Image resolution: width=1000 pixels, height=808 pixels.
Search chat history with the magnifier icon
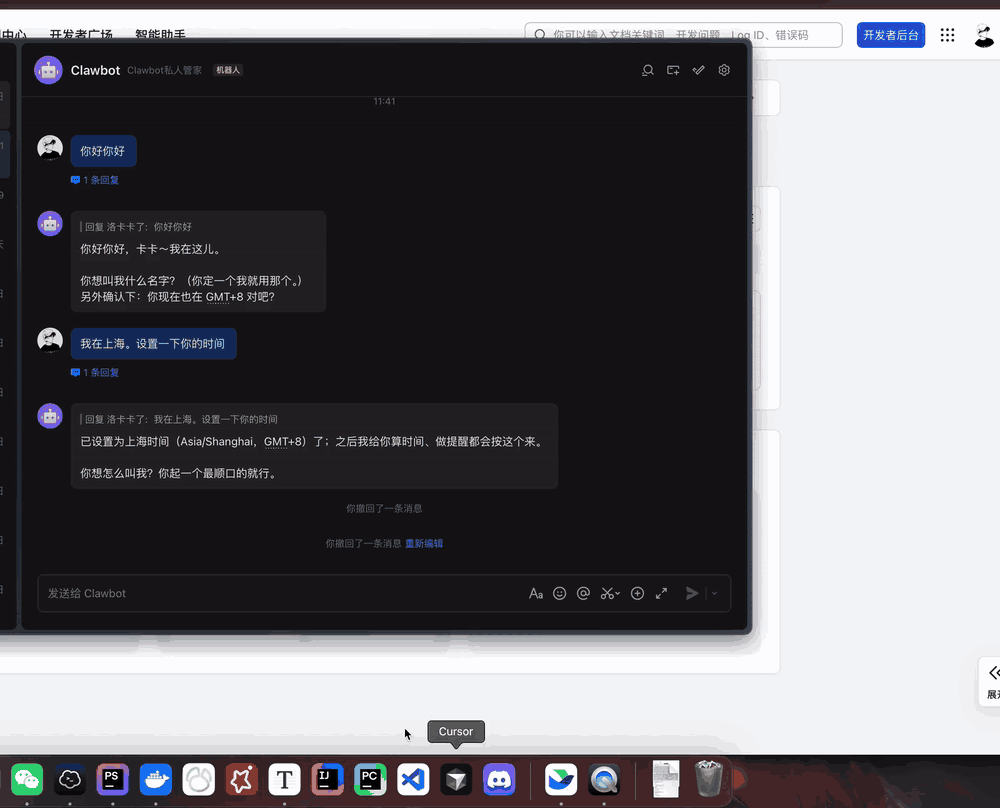(647, 70)
